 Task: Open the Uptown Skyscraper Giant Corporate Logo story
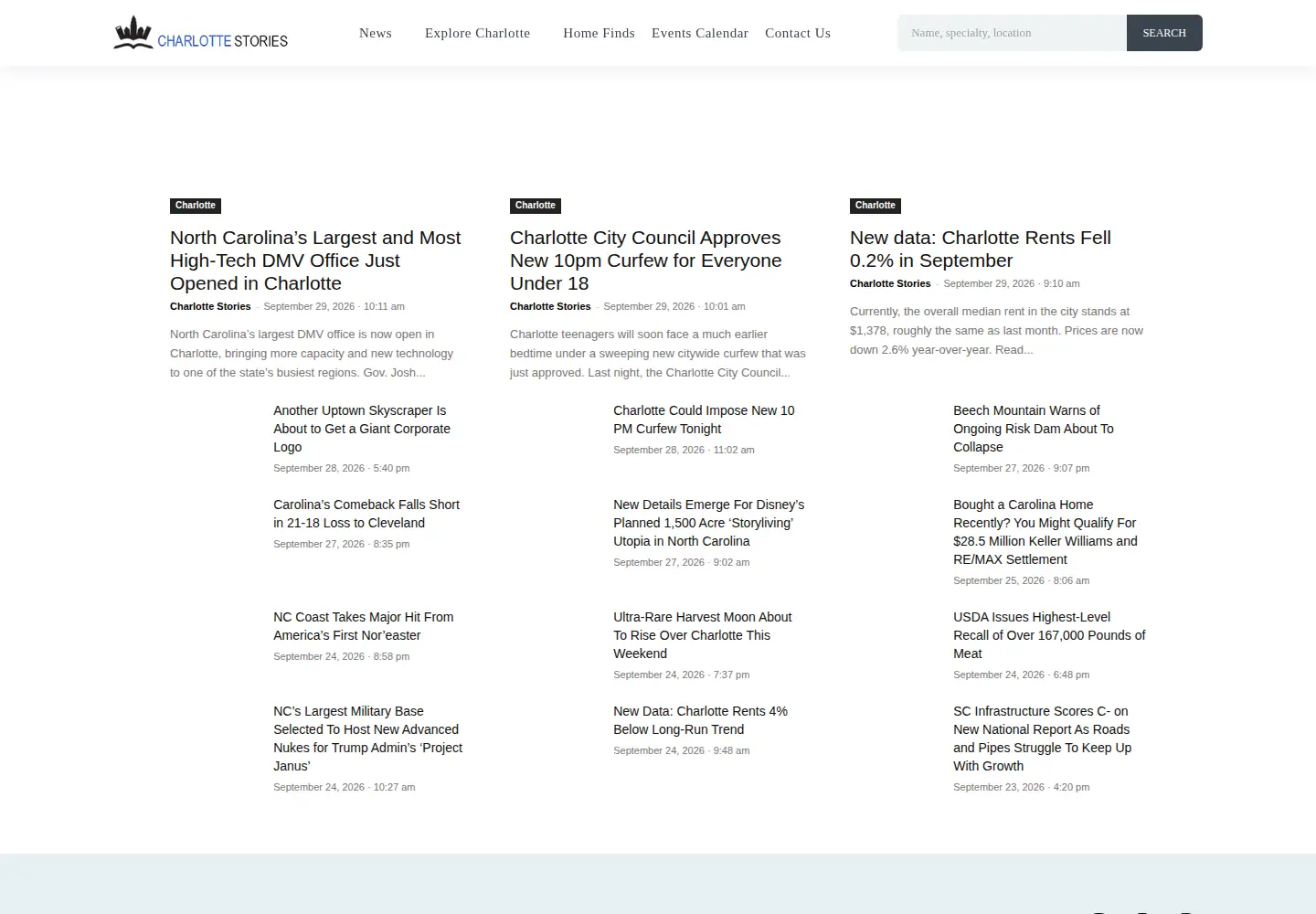[x=362, y=429]
